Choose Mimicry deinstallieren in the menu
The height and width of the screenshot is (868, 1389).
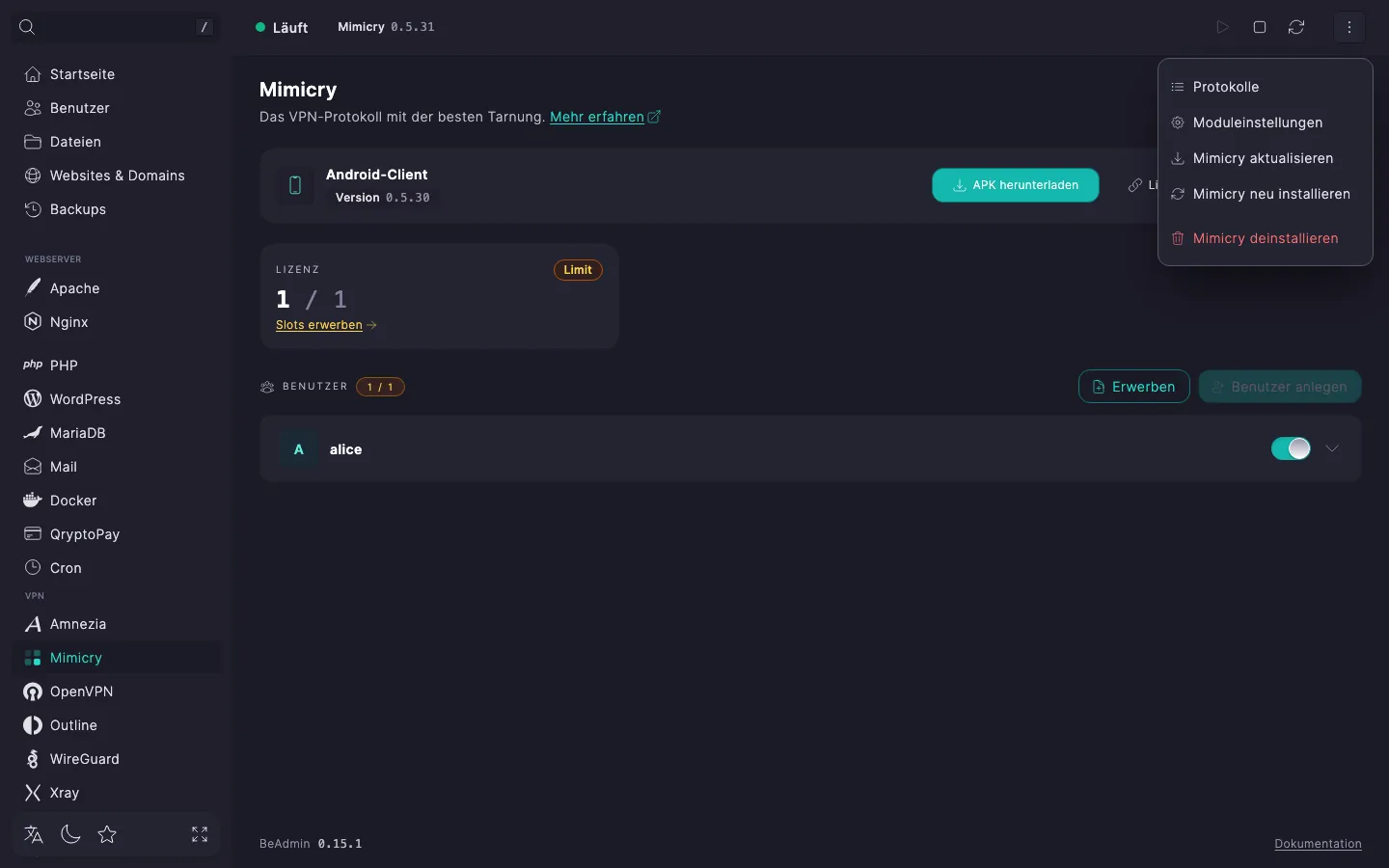click(1265, 238)
